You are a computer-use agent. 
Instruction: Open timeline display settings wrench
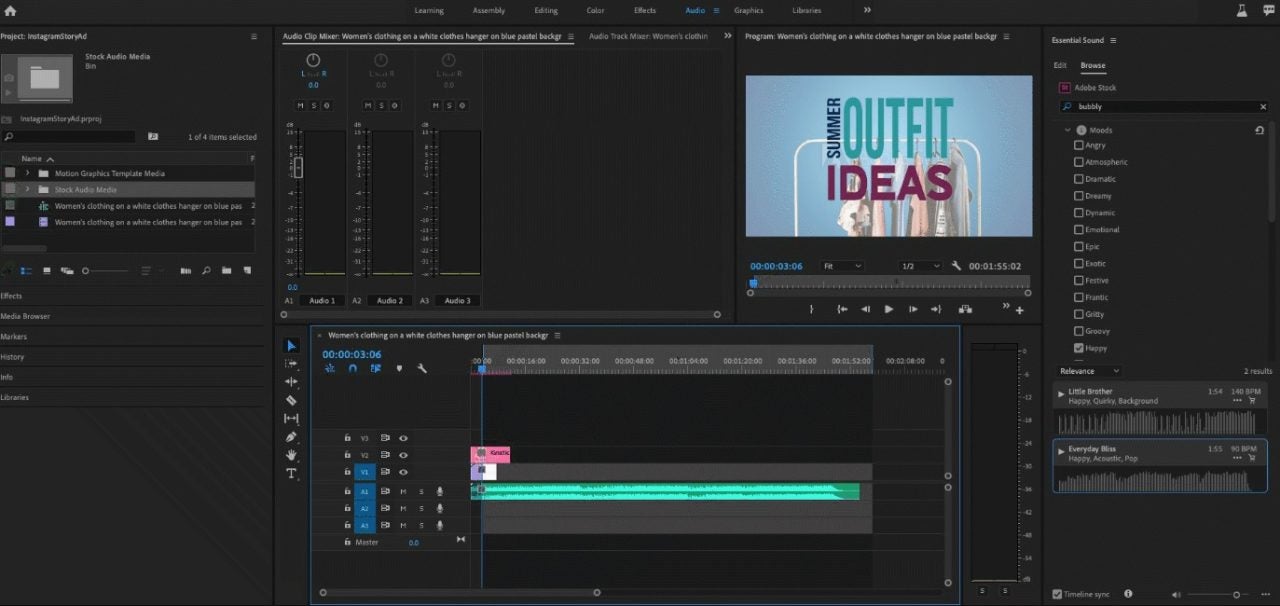point(422,368)
